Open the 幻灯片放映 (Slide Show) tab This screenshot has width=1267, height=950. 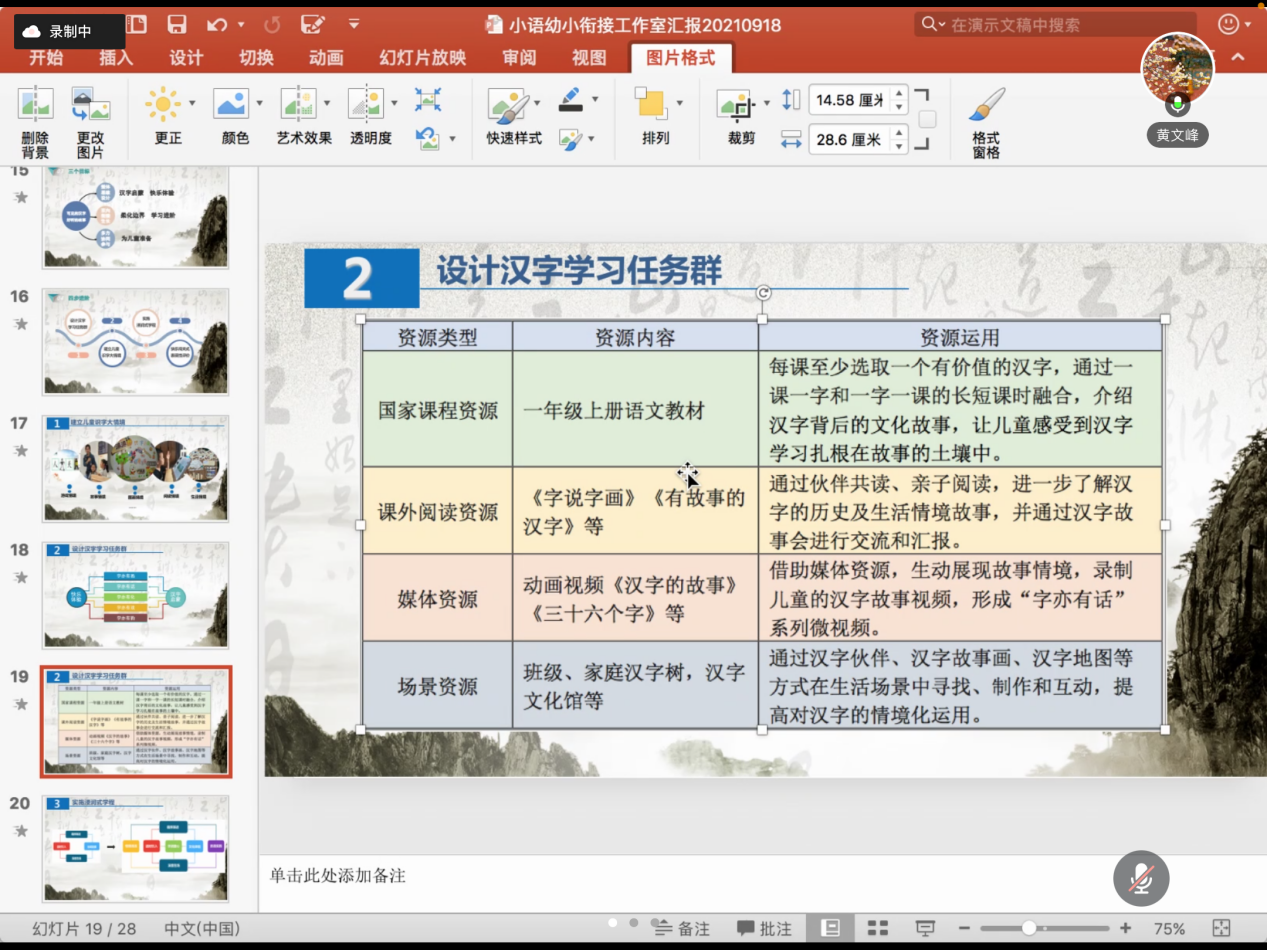click(423, 58)
